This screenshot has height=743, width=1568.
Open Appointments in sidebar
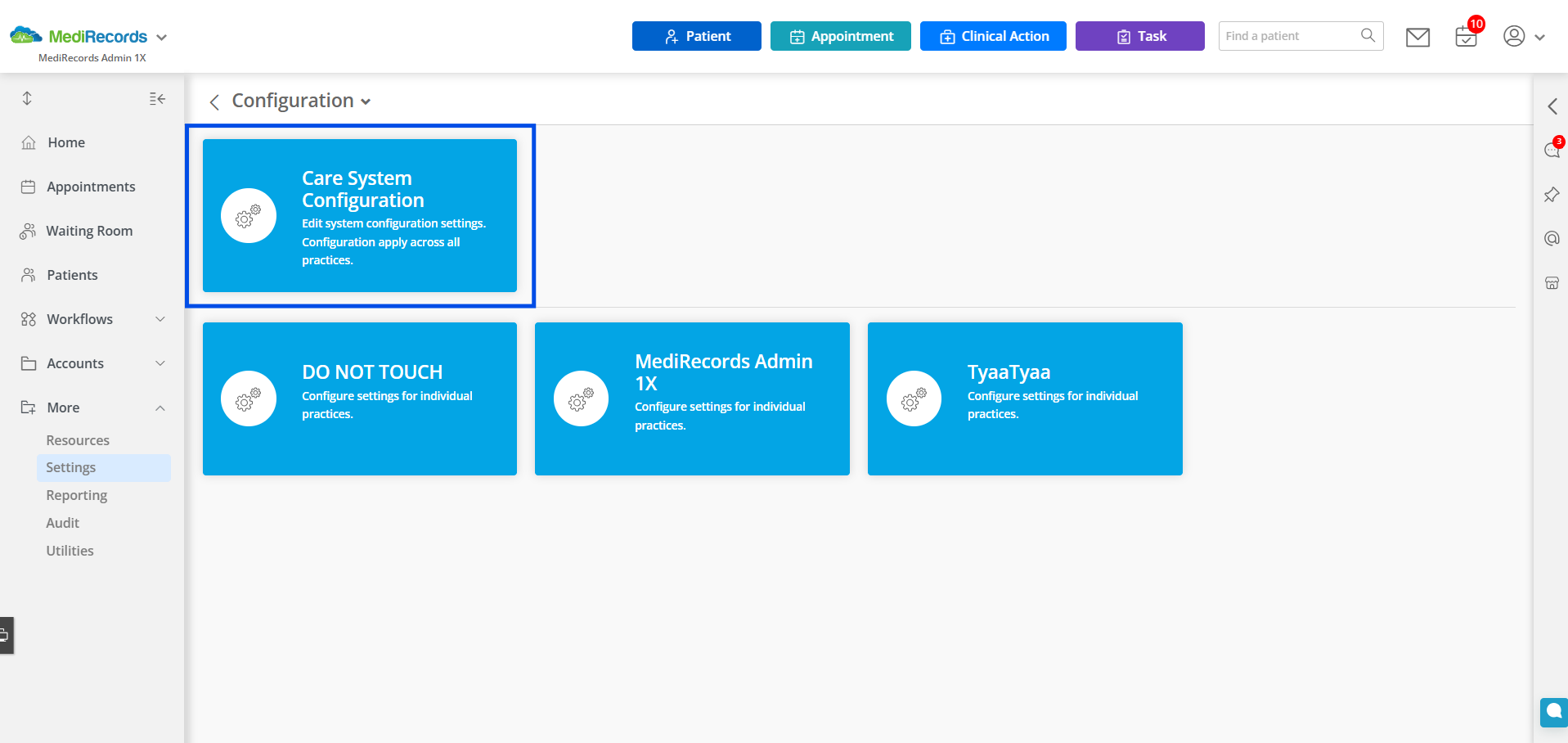tap(92, 187)
